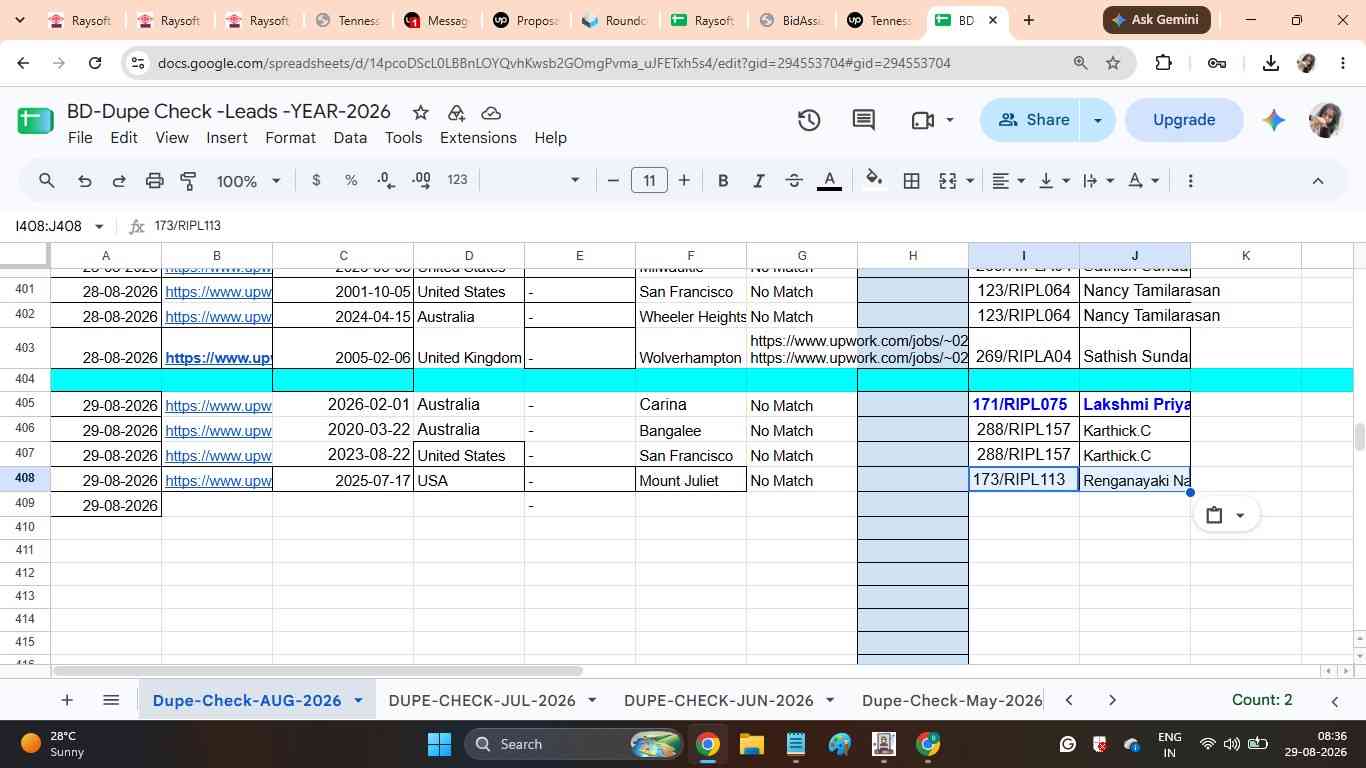The image size is (1366, 768).
Task: Open the borders tool in toolbar
Action: [911, 181]
